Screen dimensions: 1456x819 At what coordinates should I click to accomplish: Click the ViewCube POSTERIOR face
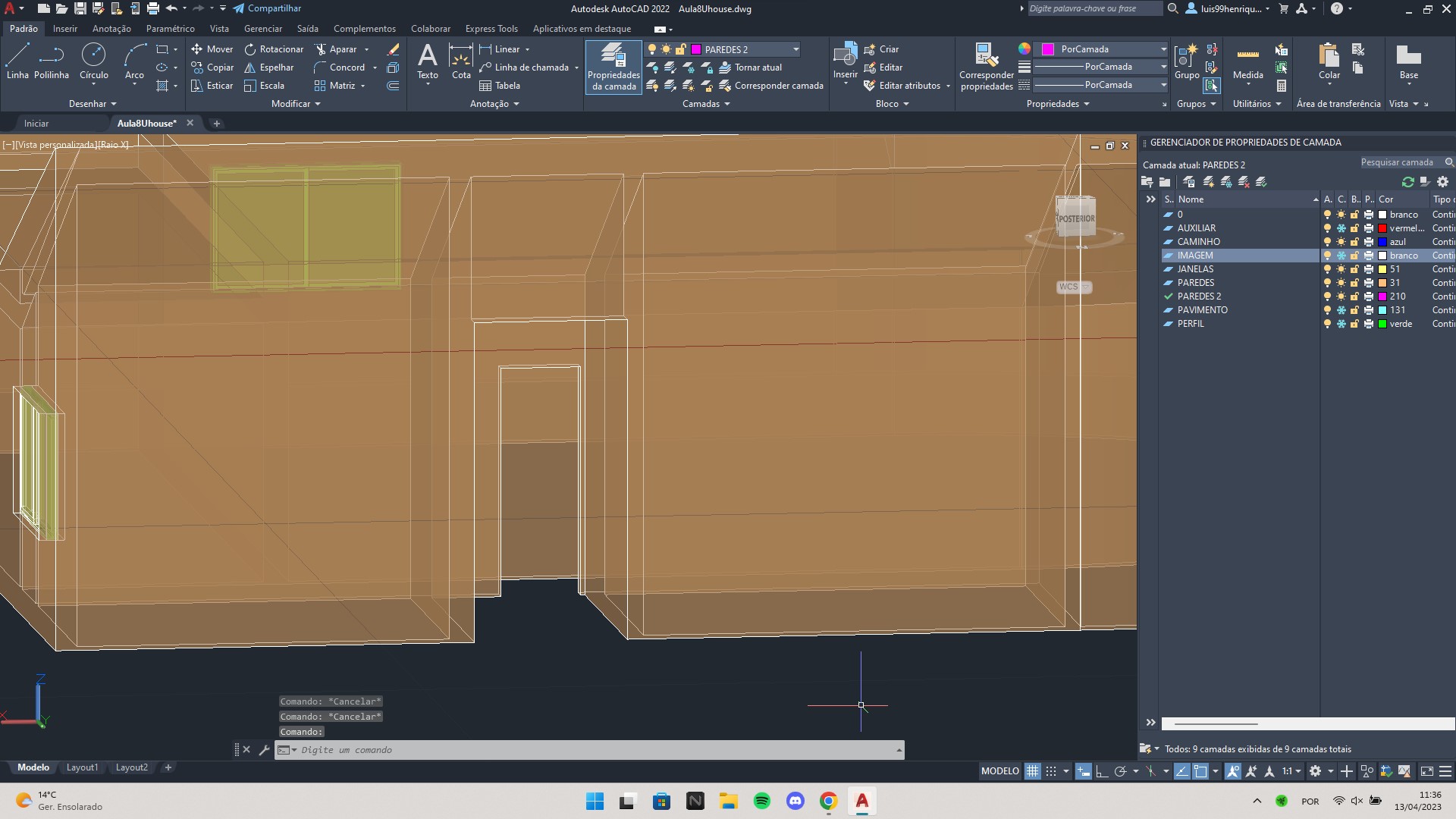click(x=1076, y=218)
